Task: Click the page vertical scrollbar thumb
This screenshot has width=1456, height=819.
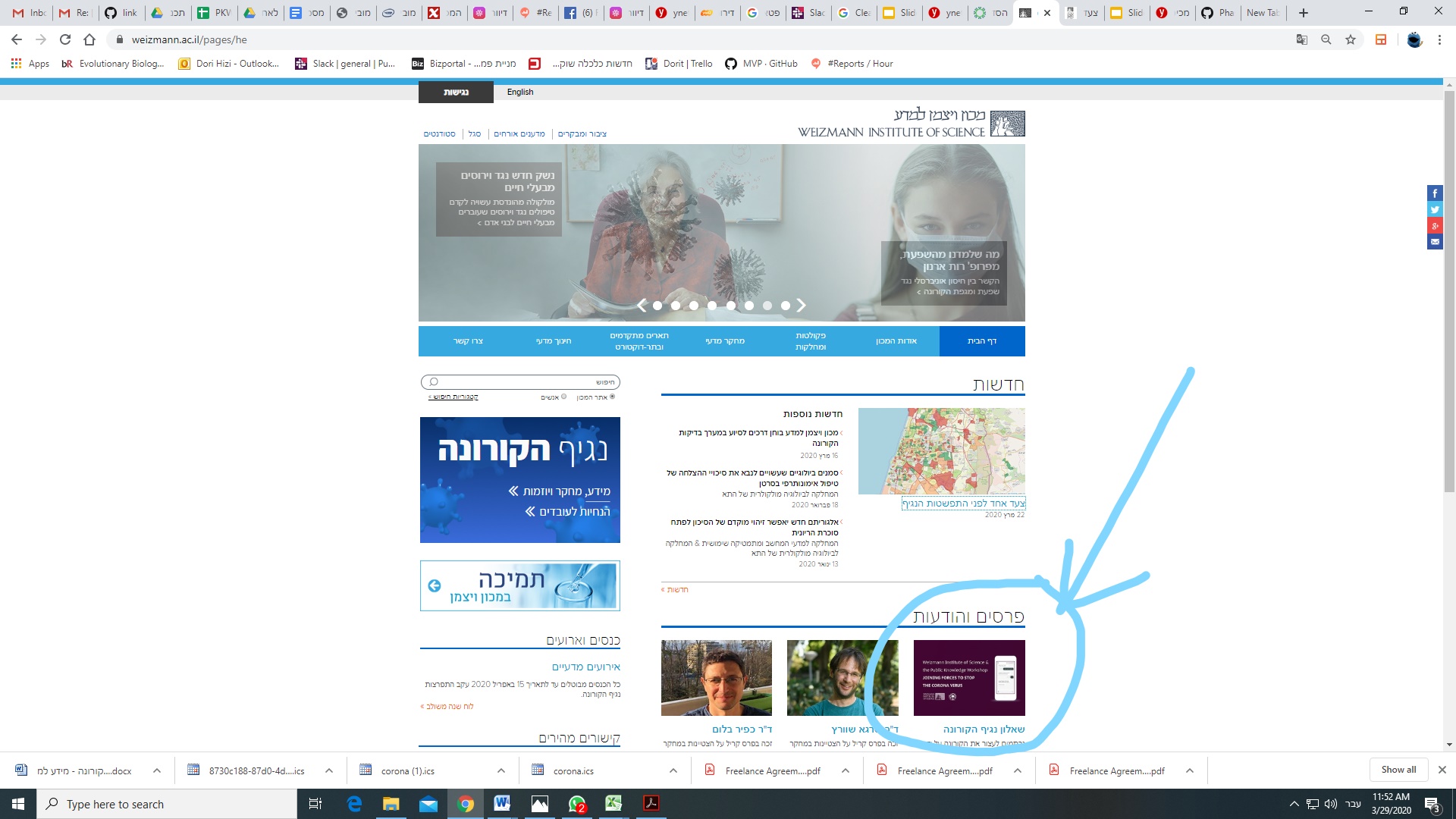Action: point(1449,292)
